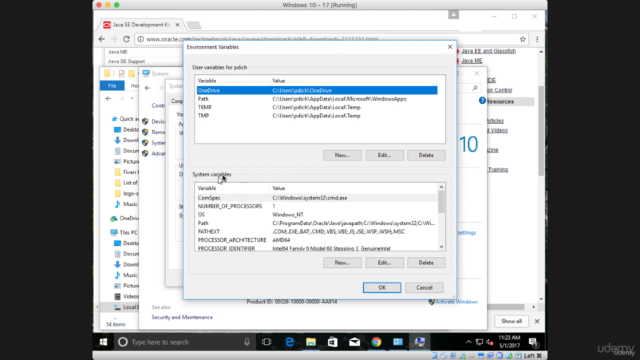Open Music under Quick access in File Explorer
This screenshot has height=360, width=640.
click(126, 204)
